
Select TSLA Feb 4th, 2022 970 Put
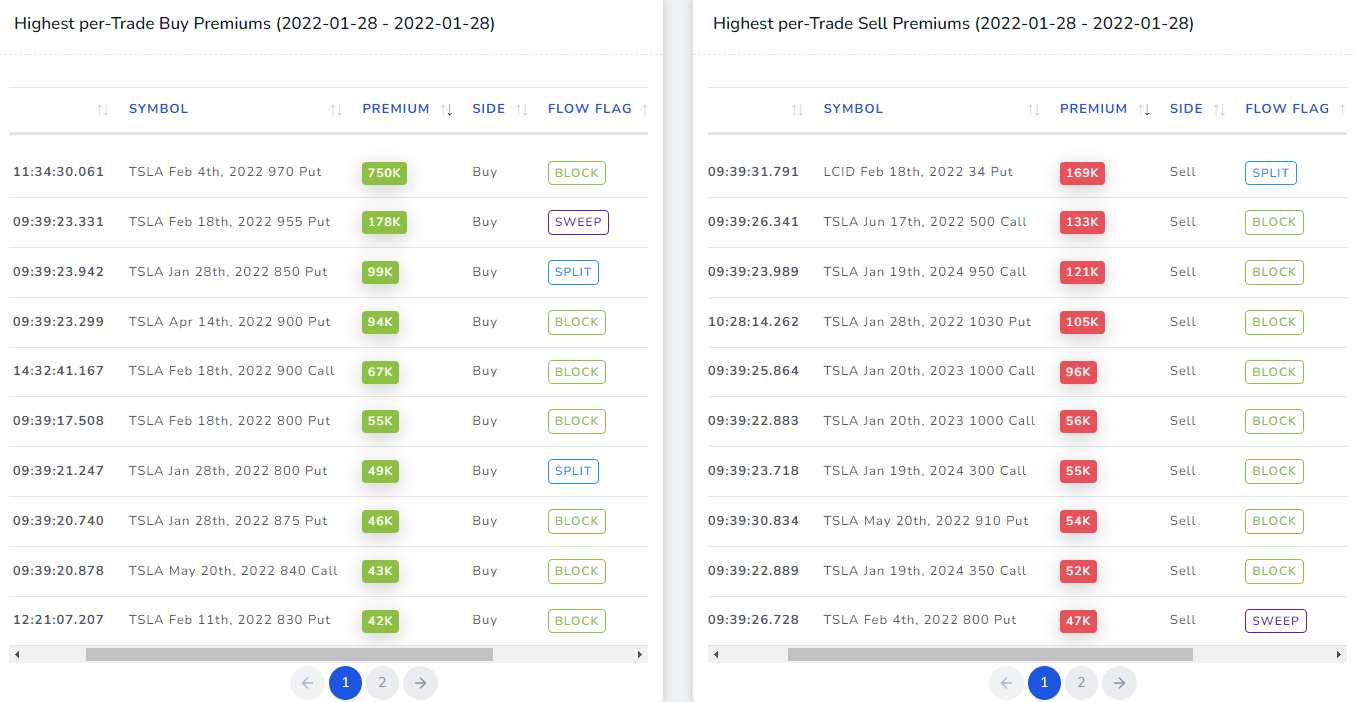(x=225, y=172)
